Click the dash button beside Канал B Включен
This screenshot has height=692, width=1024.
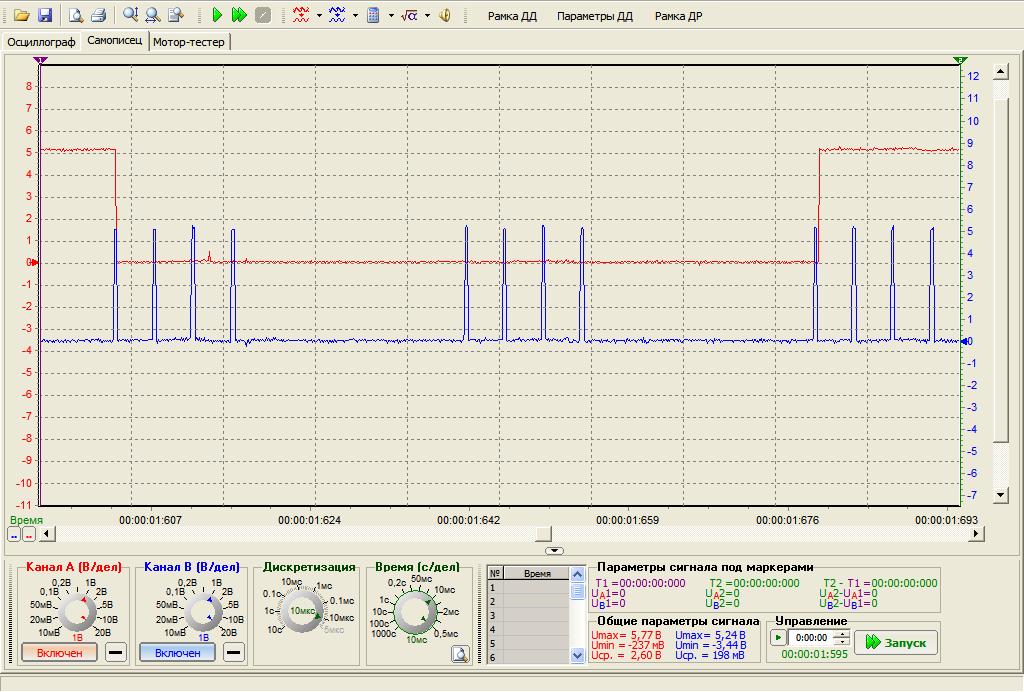[234, 652]
